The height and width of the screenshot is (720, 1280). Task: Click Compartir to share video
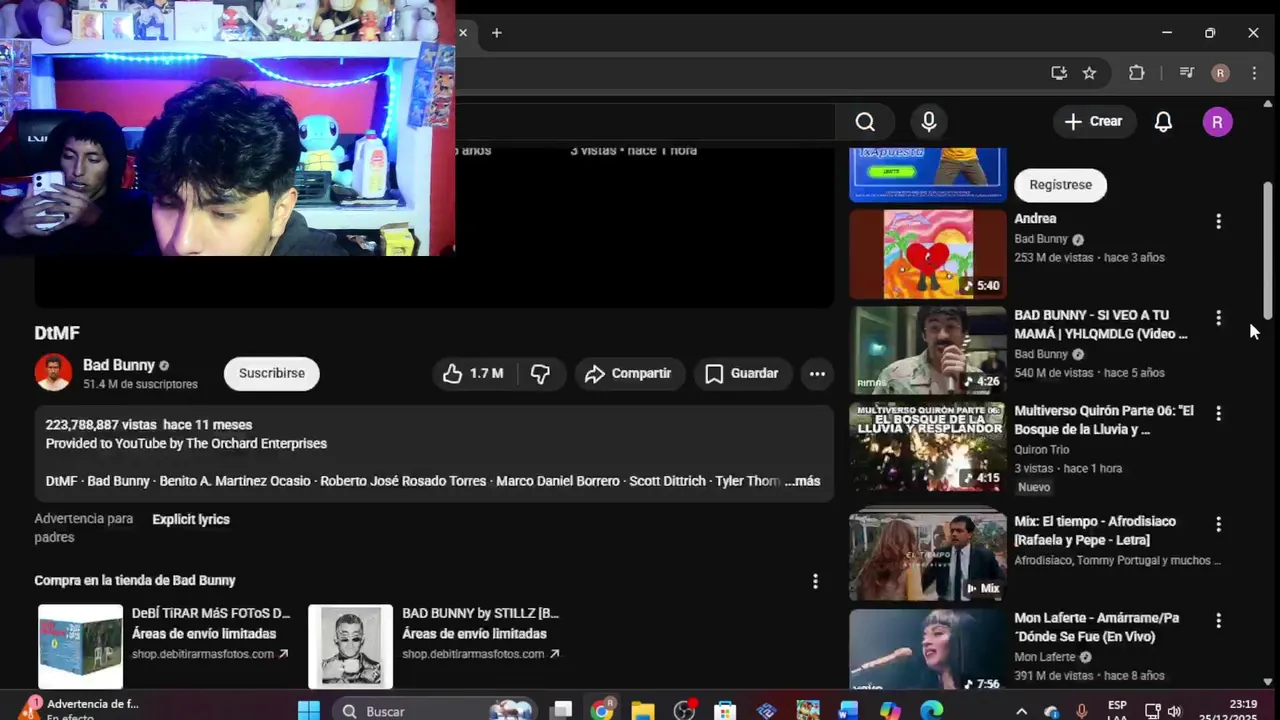click(629, 374)
